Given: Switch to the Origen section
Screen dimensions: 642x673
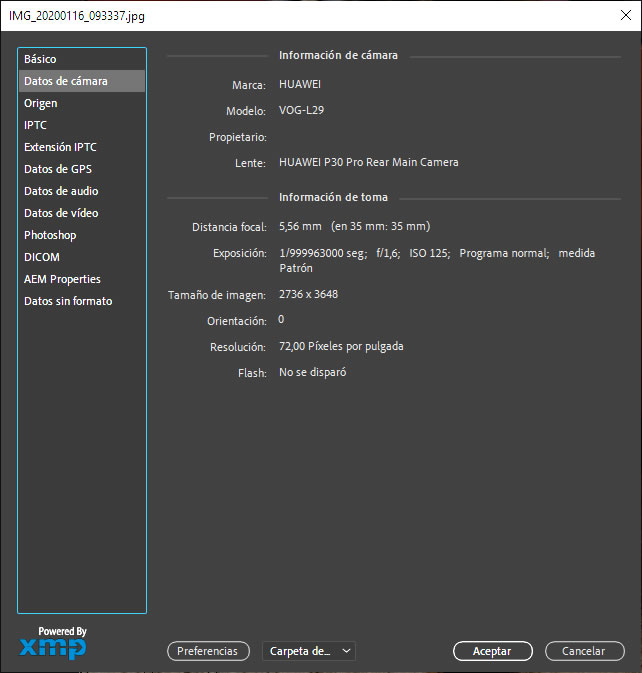Looking at the screenshot, I should (x=82, y=103).
